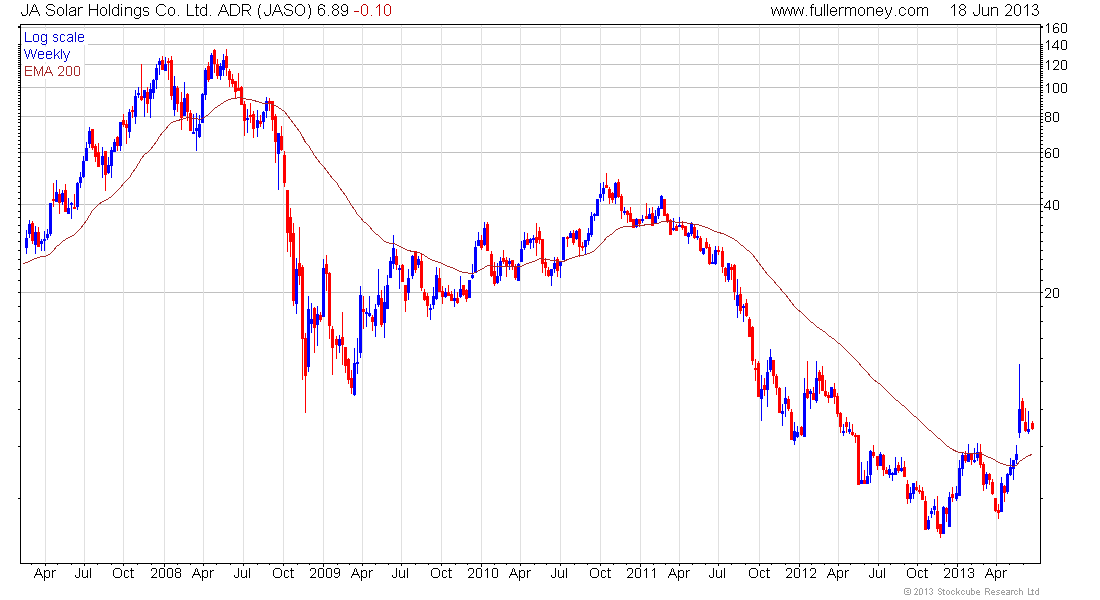Click the 140 price axis label
The width and height of the screenshot is (1100, 600).
tap(1056, 45)
